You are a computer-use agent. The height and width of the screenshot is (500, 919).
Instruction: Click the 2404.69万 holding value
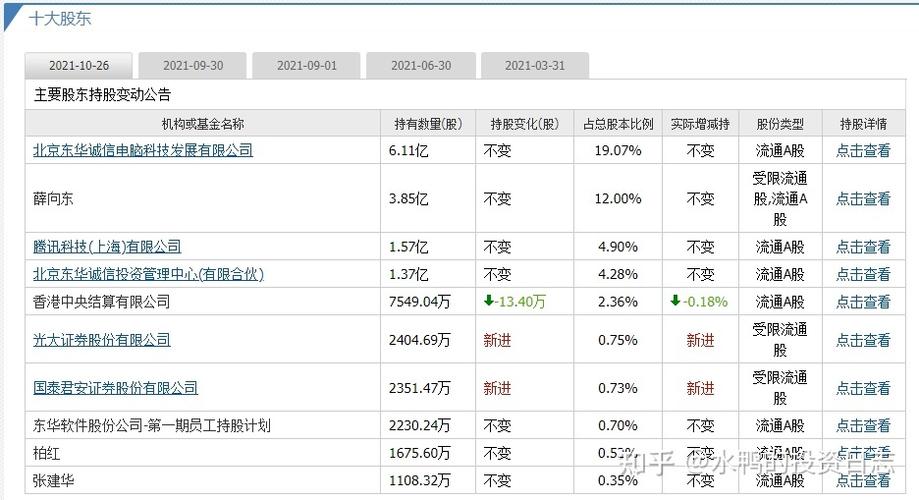(420, 340)
